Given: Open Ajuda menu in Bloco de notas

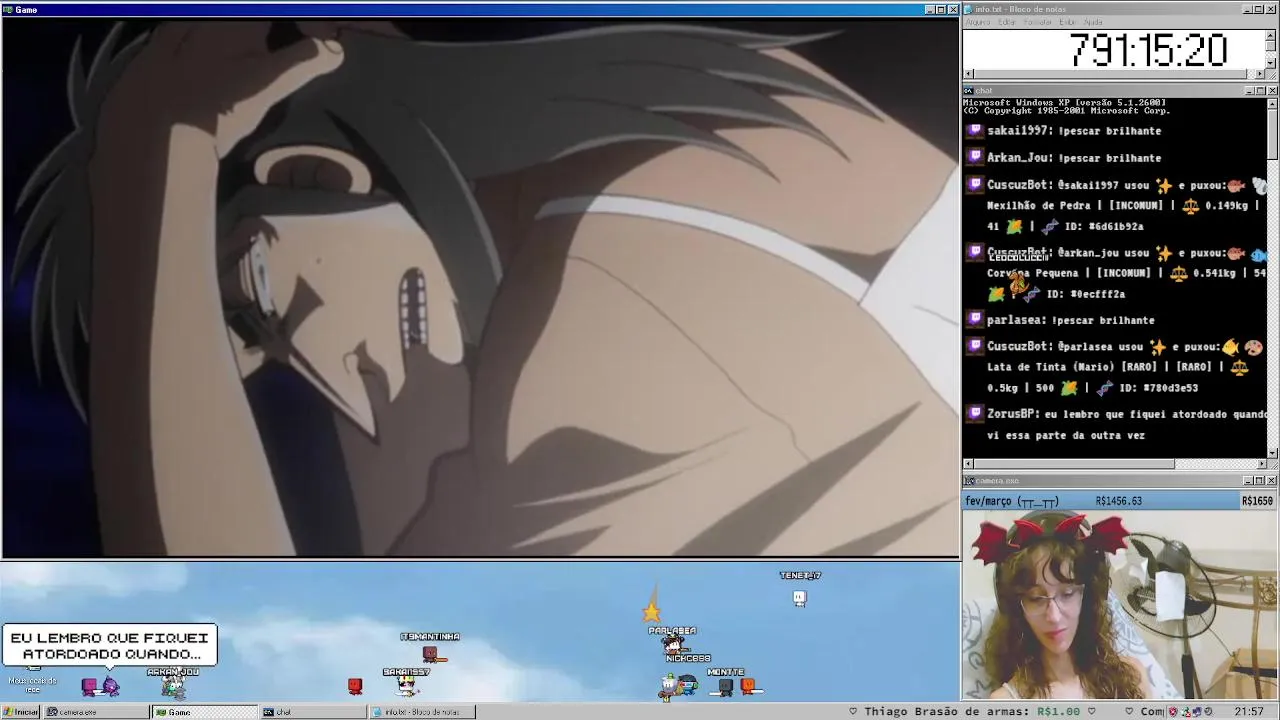Looking at the screenshot, I should click(1093, 22).
